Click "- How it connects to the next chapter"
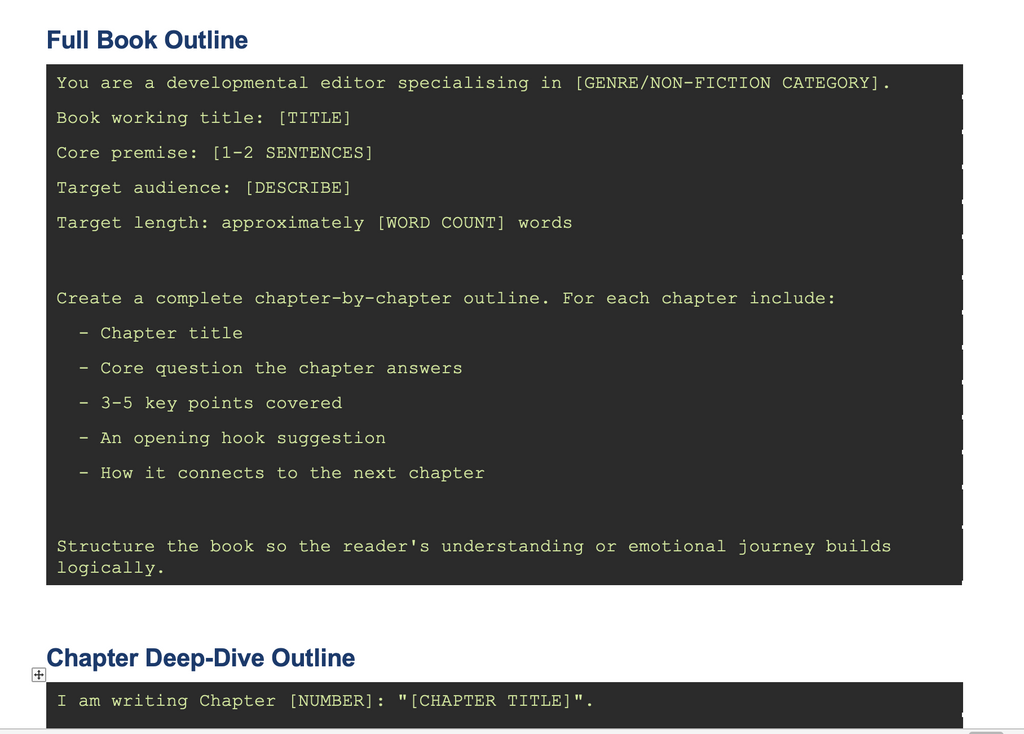Viewport: 1024px width, 734px height. coord(281,473)
